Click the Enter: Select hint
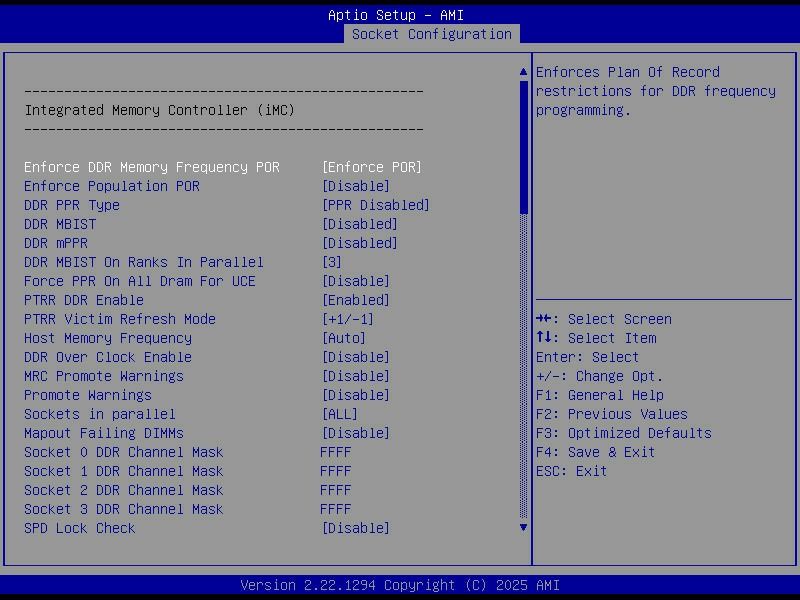Viewport: 800px width, 600px height. point(587,357)
